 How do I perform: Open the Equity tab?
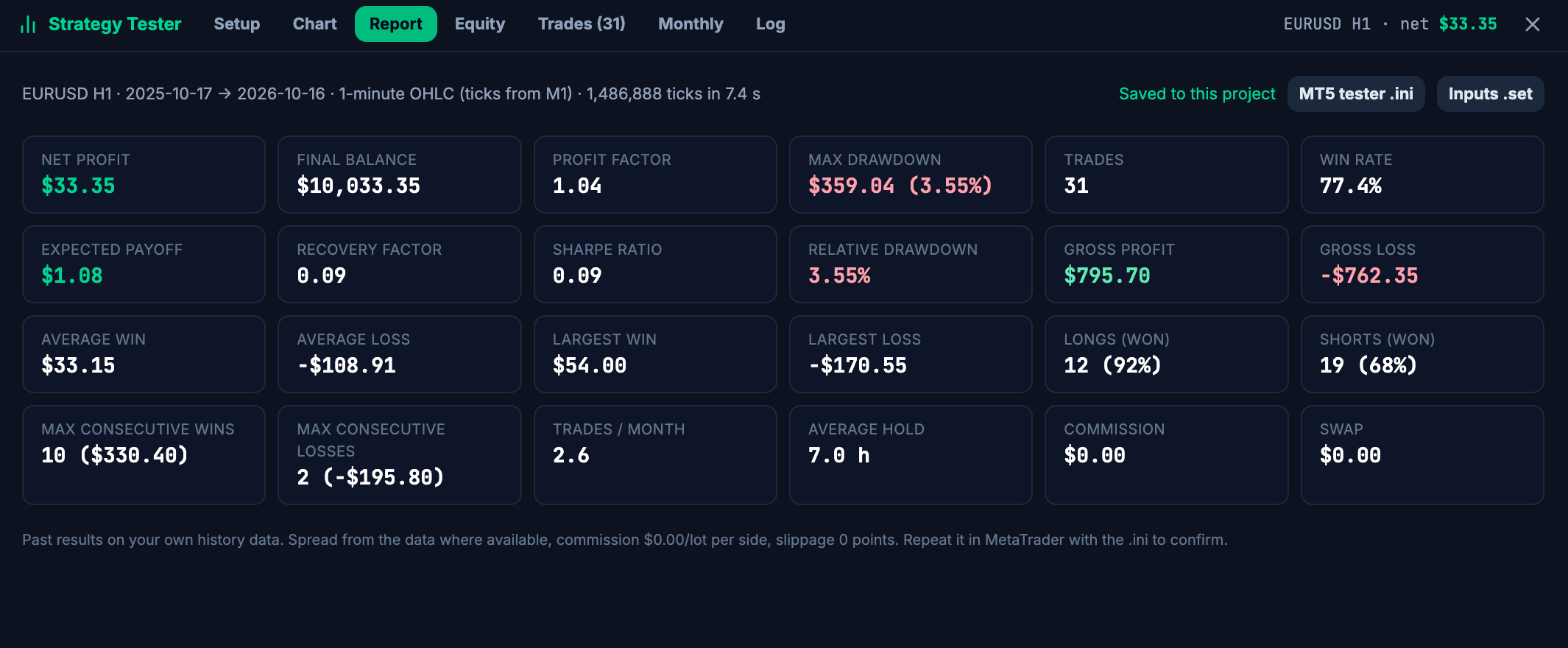tap(480, 24)
